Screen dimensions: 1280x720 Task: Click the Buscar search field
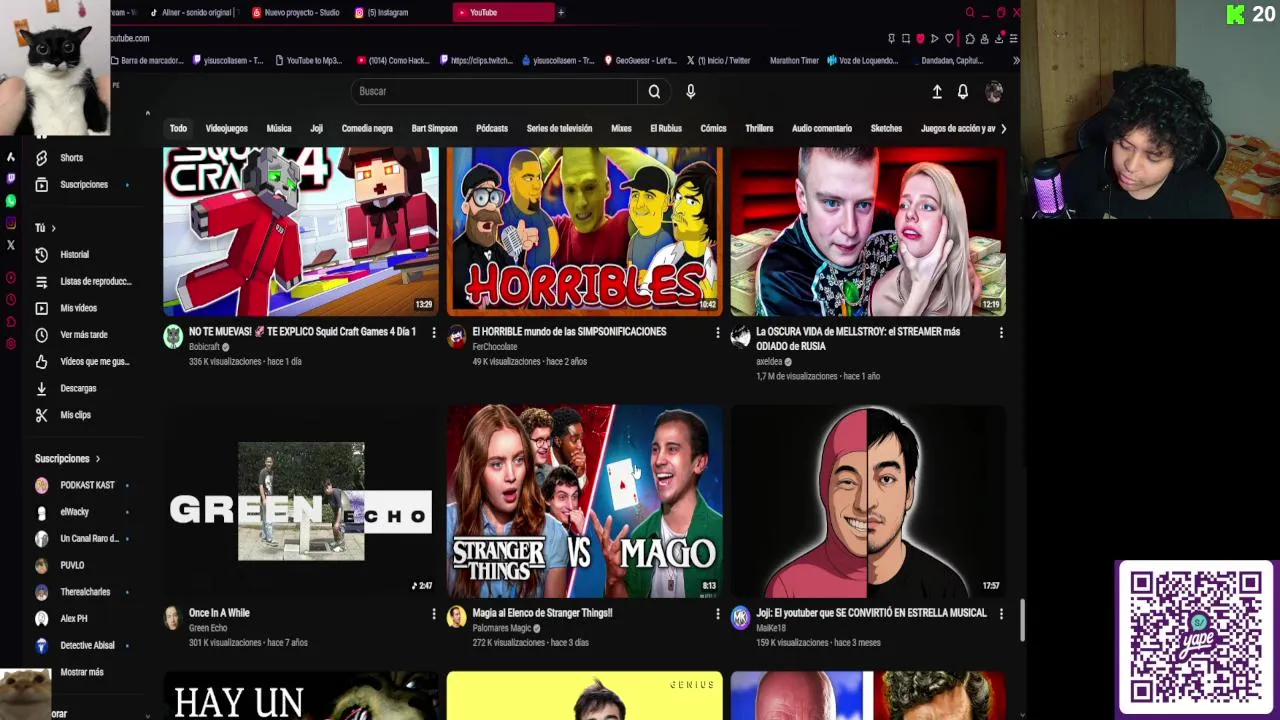[494, 91]
